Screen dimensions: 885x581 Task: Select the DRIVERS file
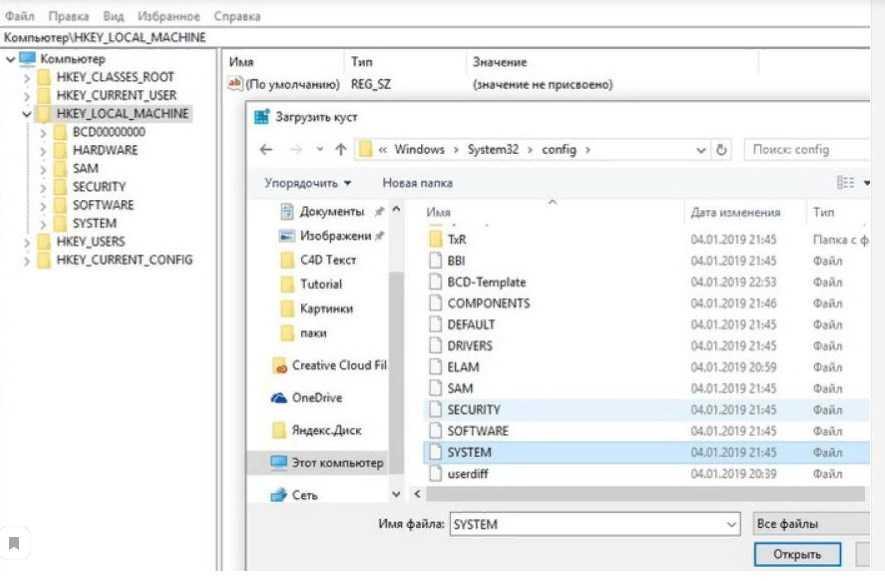(470, 346)
